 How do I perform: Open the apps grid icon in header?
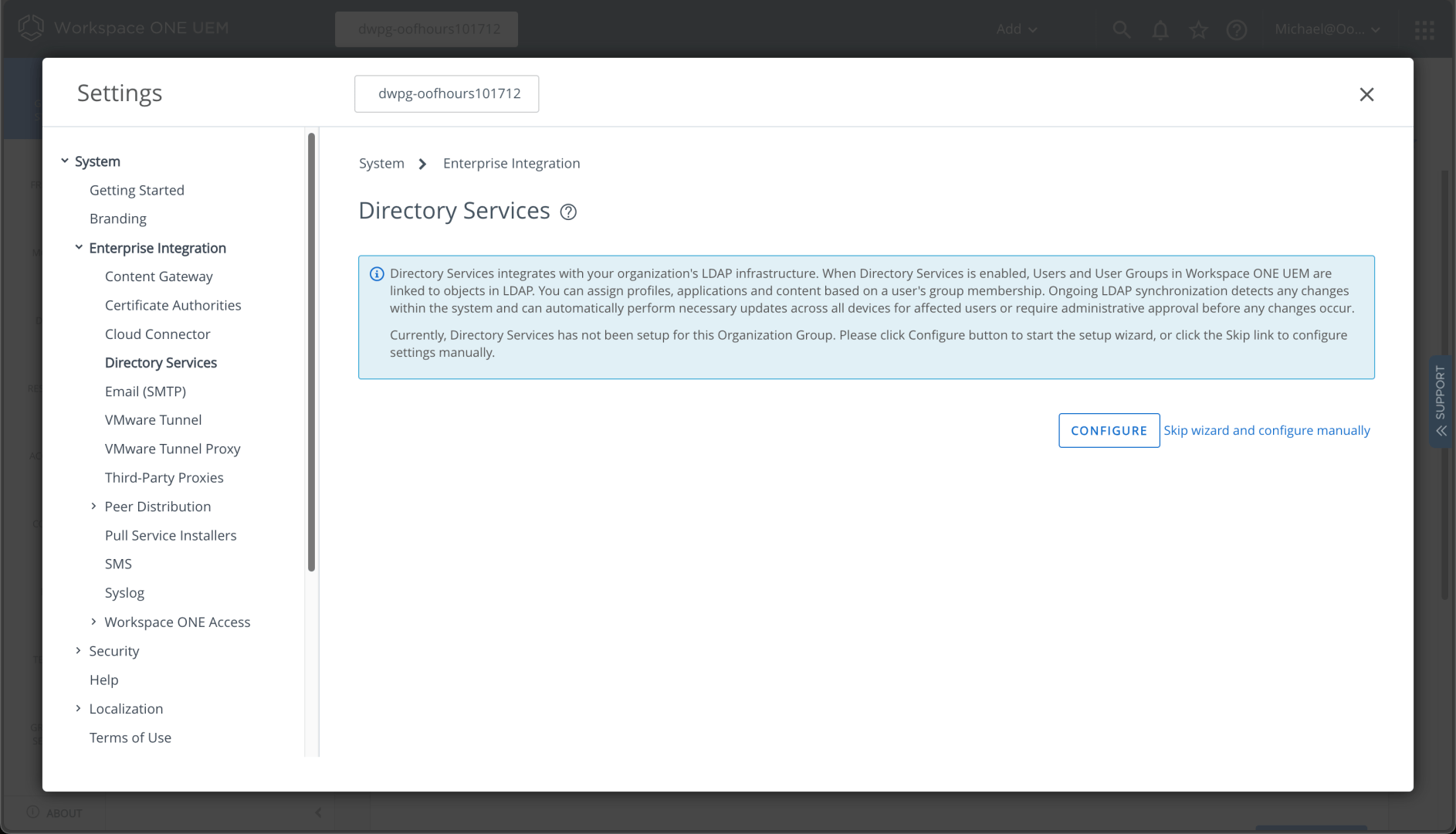[1424, 29]
